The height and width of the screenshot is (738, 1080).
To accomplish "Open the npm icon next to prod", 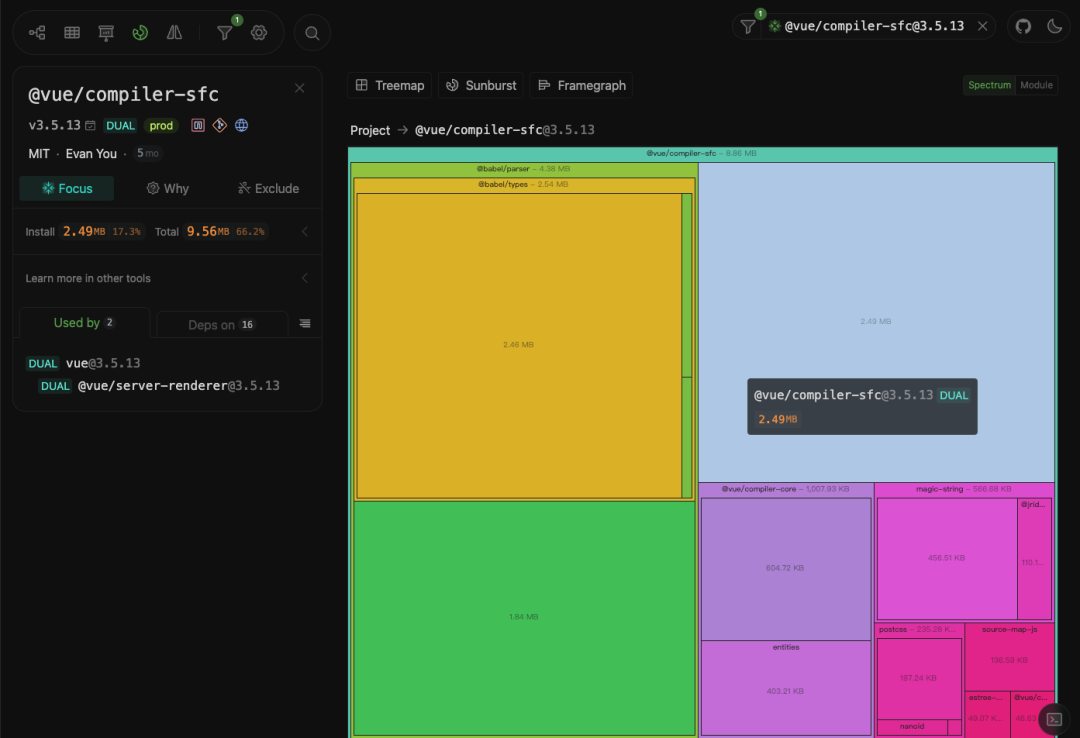I will [x=198, y=125].
